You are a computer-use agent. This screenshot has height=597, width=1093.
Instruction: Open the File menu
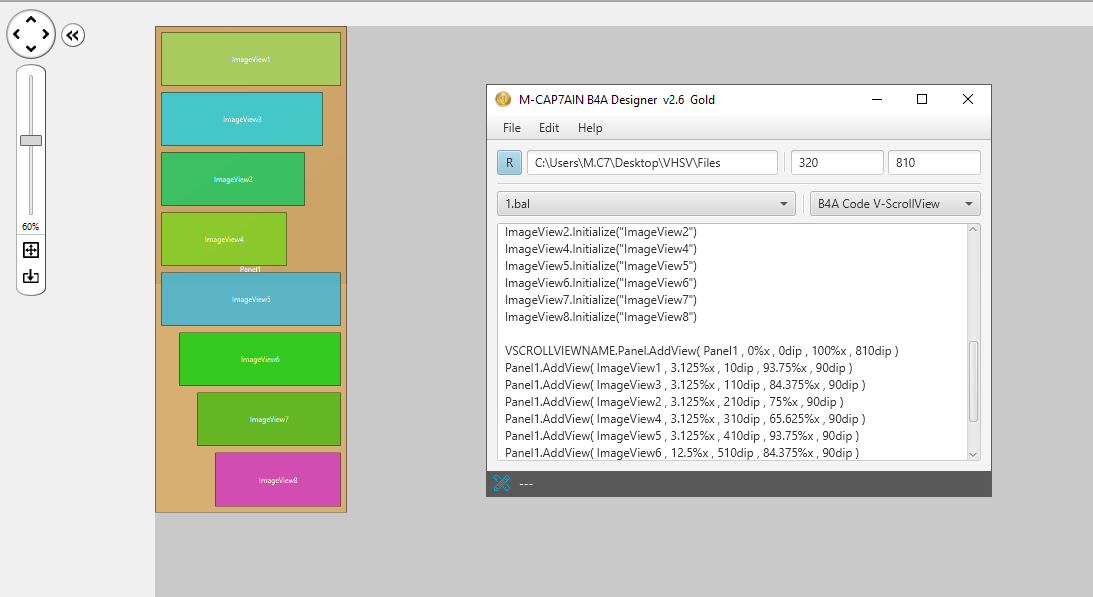click(512, 128)
